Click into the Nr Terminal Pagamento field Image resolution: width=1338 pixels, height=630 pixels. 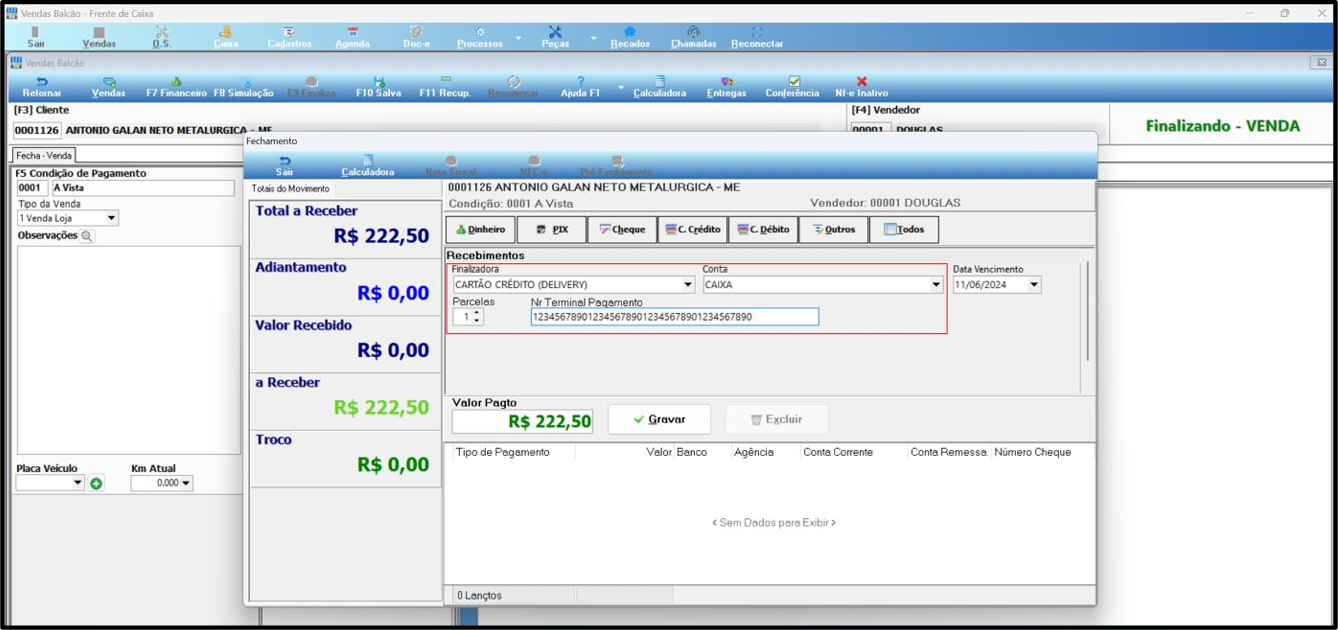point(675,317)
